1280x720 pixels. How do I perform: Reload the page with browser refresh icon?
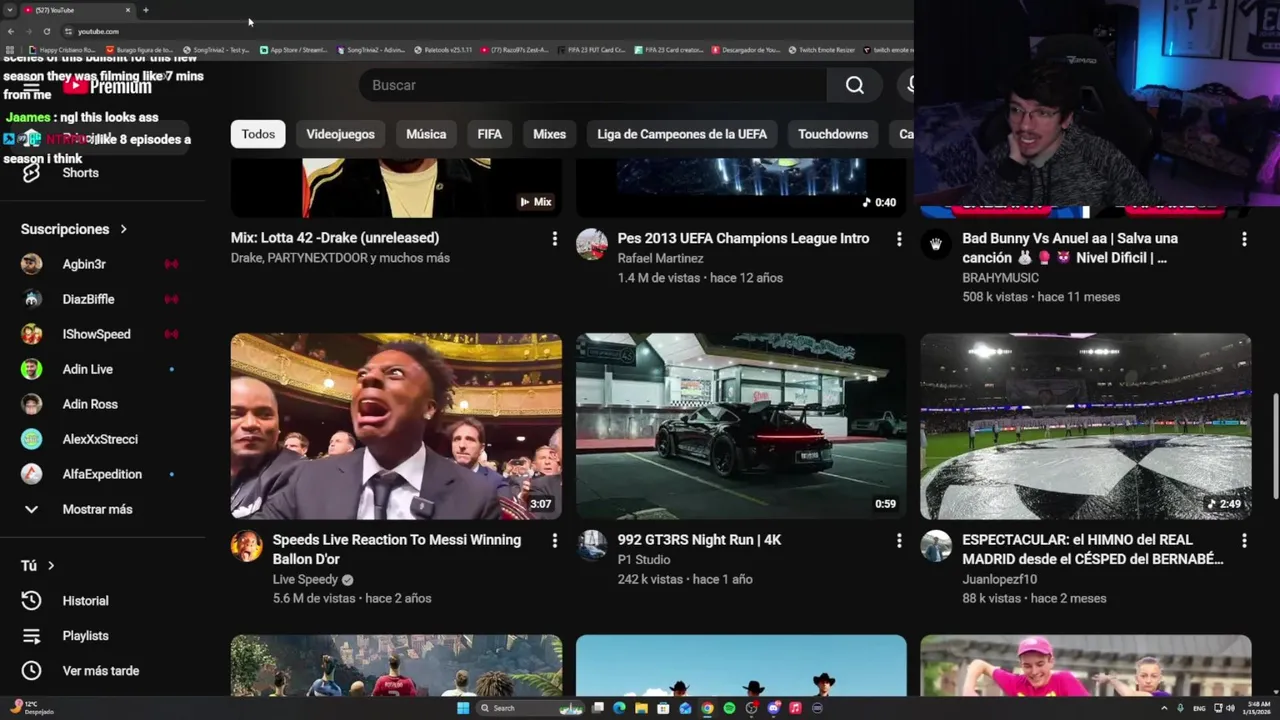[x=46, y=31]
